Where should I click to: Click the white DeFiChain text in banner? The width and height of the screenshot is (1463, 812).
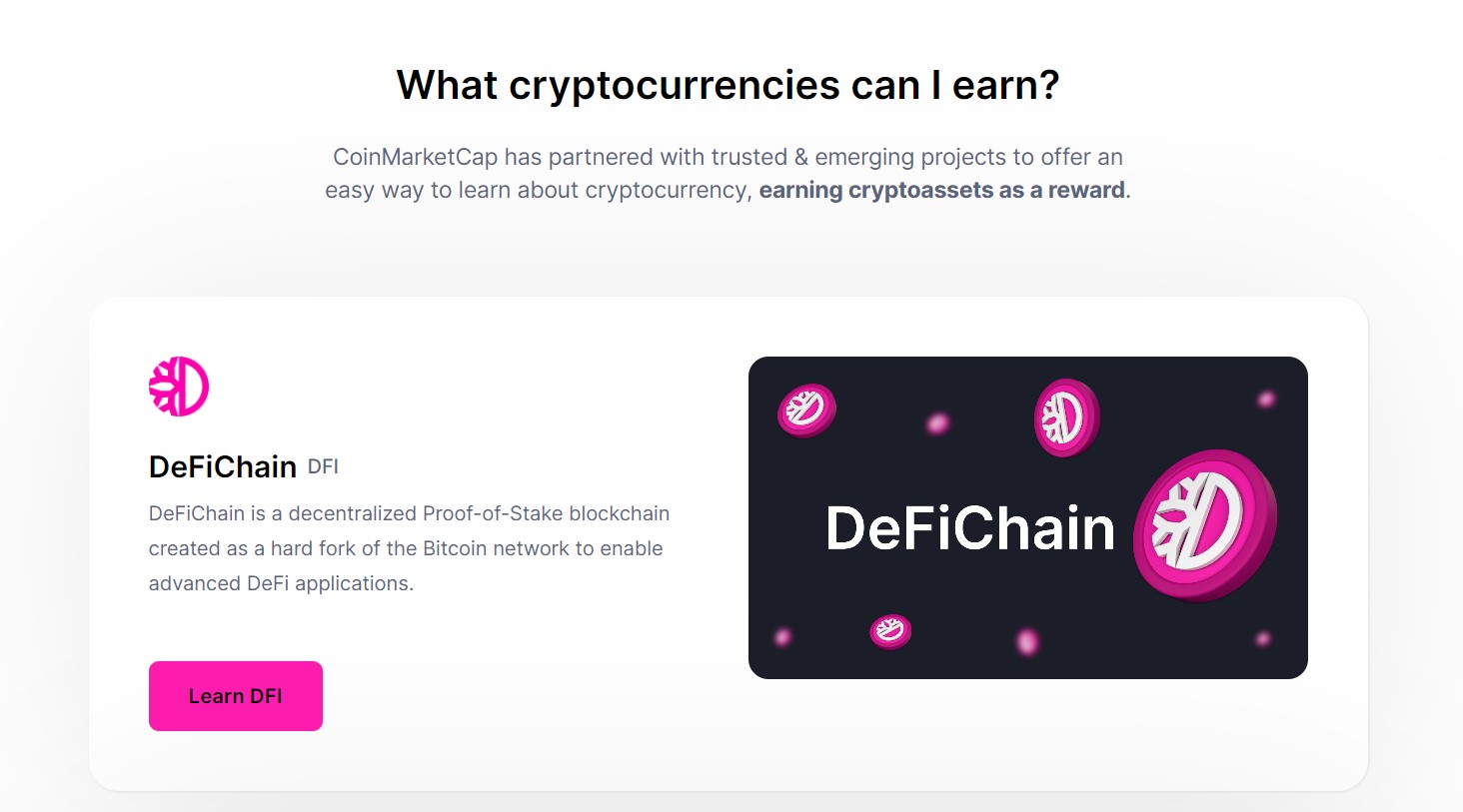point(969,528)
